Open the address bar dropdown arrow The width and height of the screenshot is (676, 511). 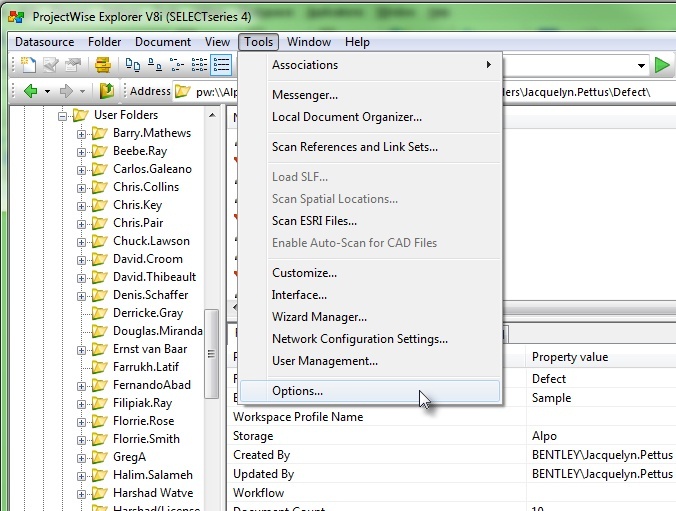pos(641,66)
